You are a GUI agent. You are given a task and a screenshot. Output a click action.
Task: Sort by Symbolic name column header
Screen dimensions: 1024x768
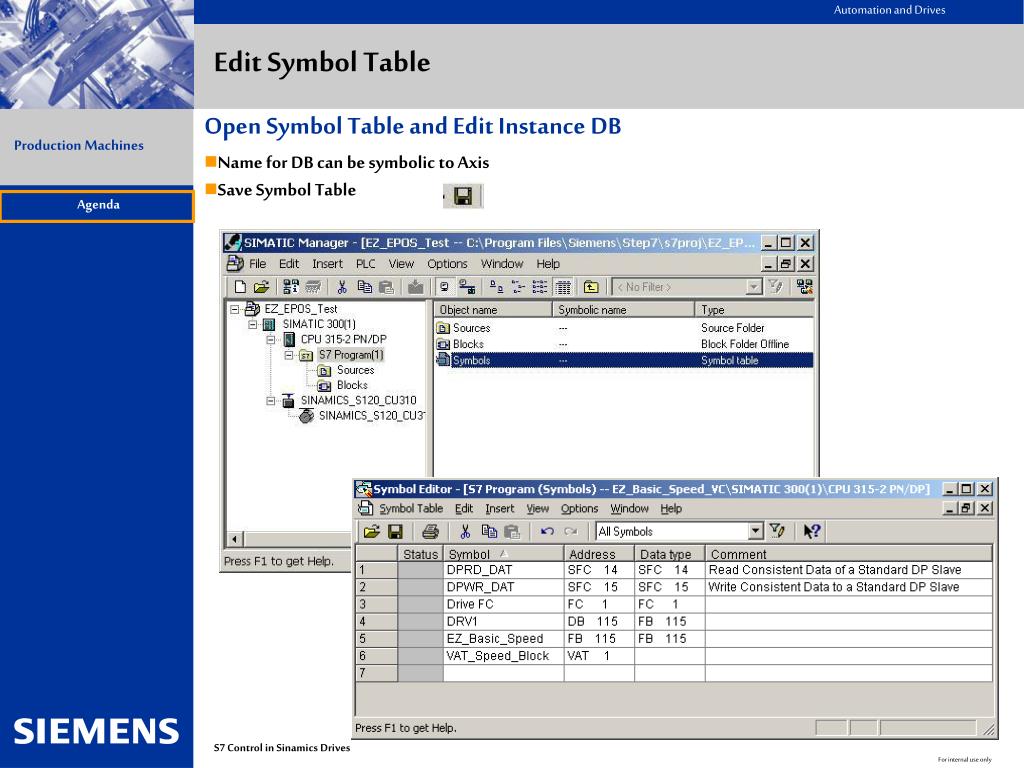[x=624, y=310]
